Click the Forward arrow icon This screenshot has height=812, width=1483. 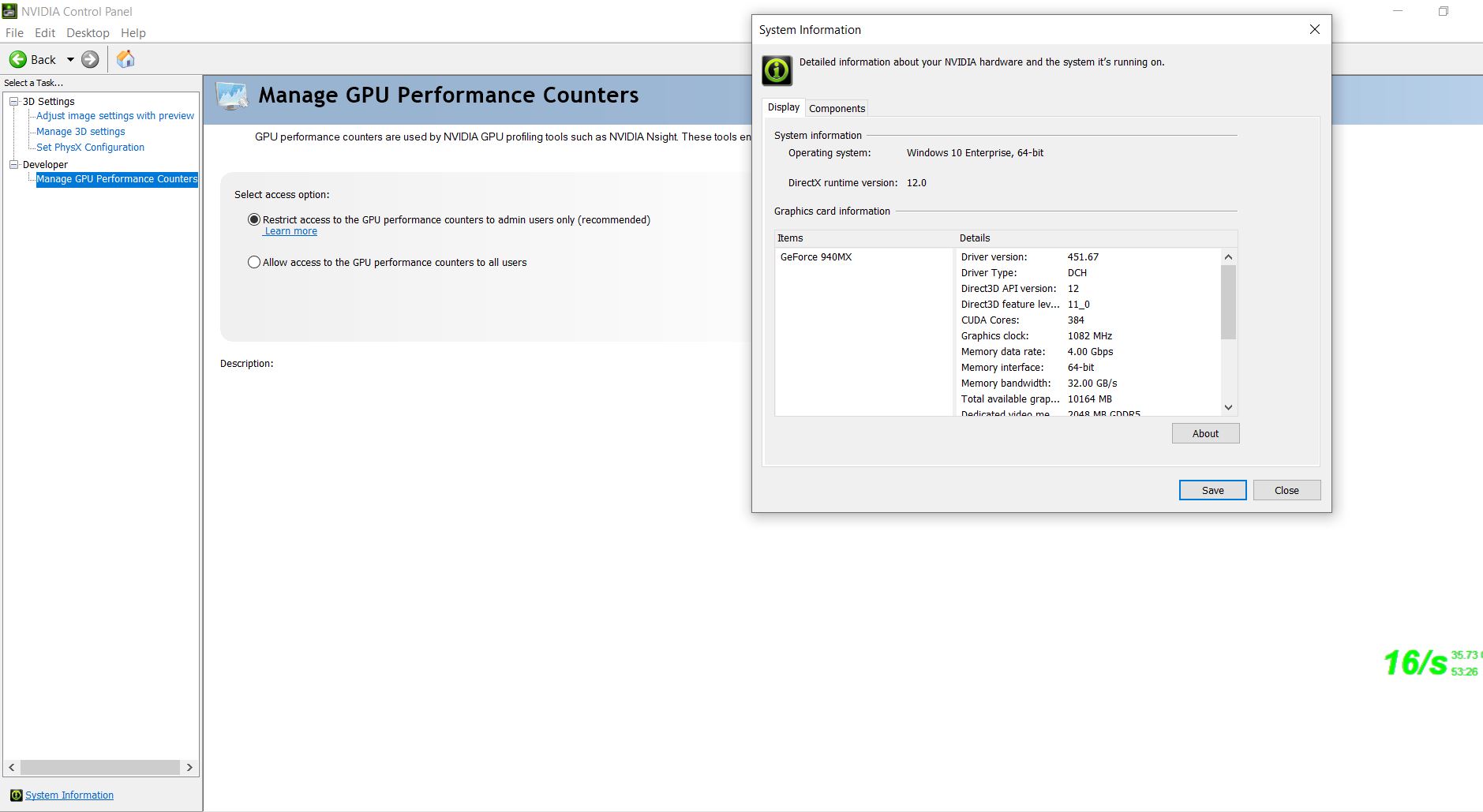coord(91,59)
